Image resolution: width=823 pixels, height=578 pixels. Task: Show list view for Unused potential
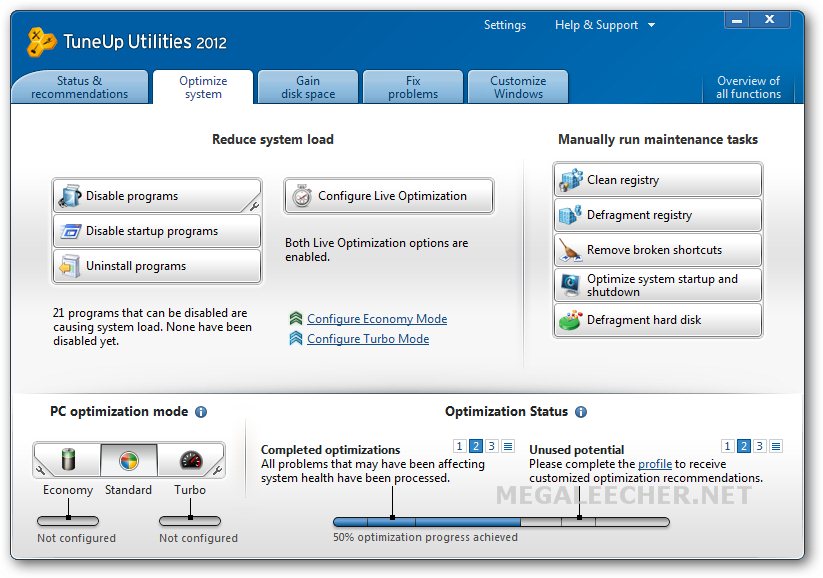(x=776, y=447)
